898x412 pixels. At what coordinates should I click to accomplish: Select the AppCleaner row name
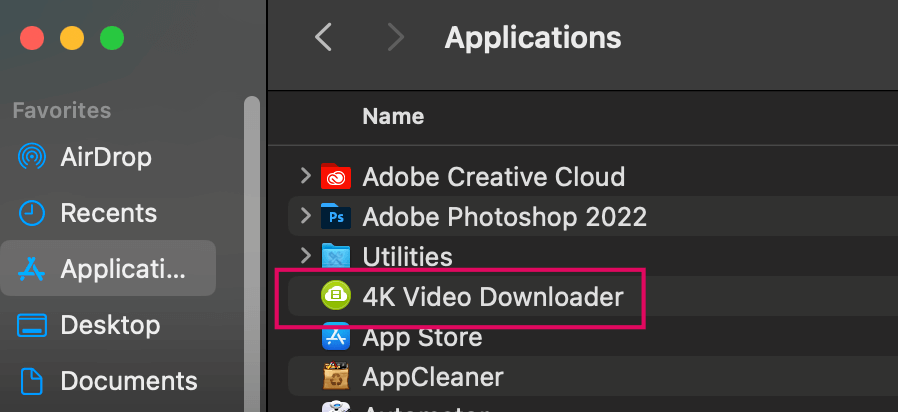(x=433, y=377)
